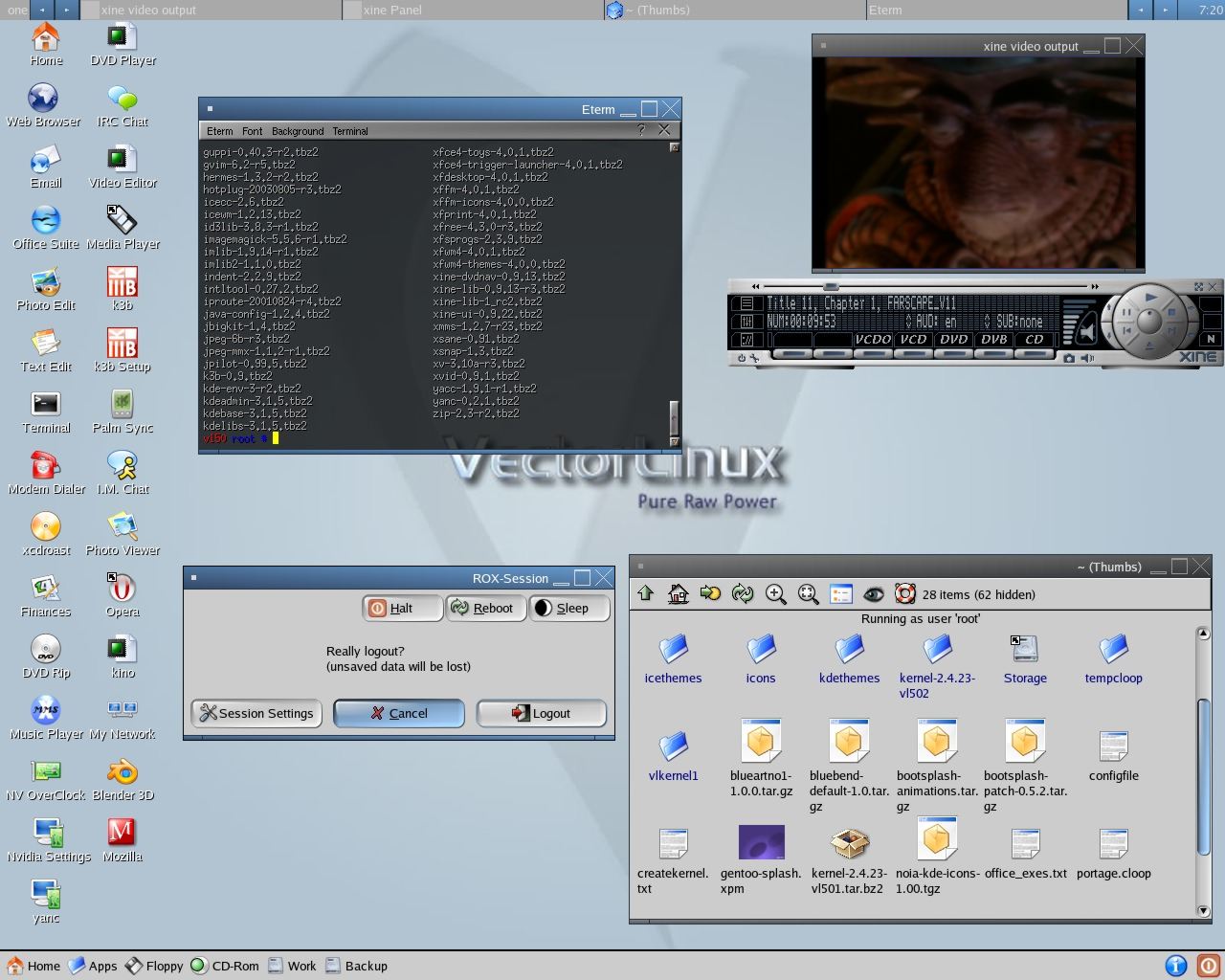This screenshot has height=980, width=1225.
Task: Open the Background menu in Eterm
Action: (x=297, y=131)
